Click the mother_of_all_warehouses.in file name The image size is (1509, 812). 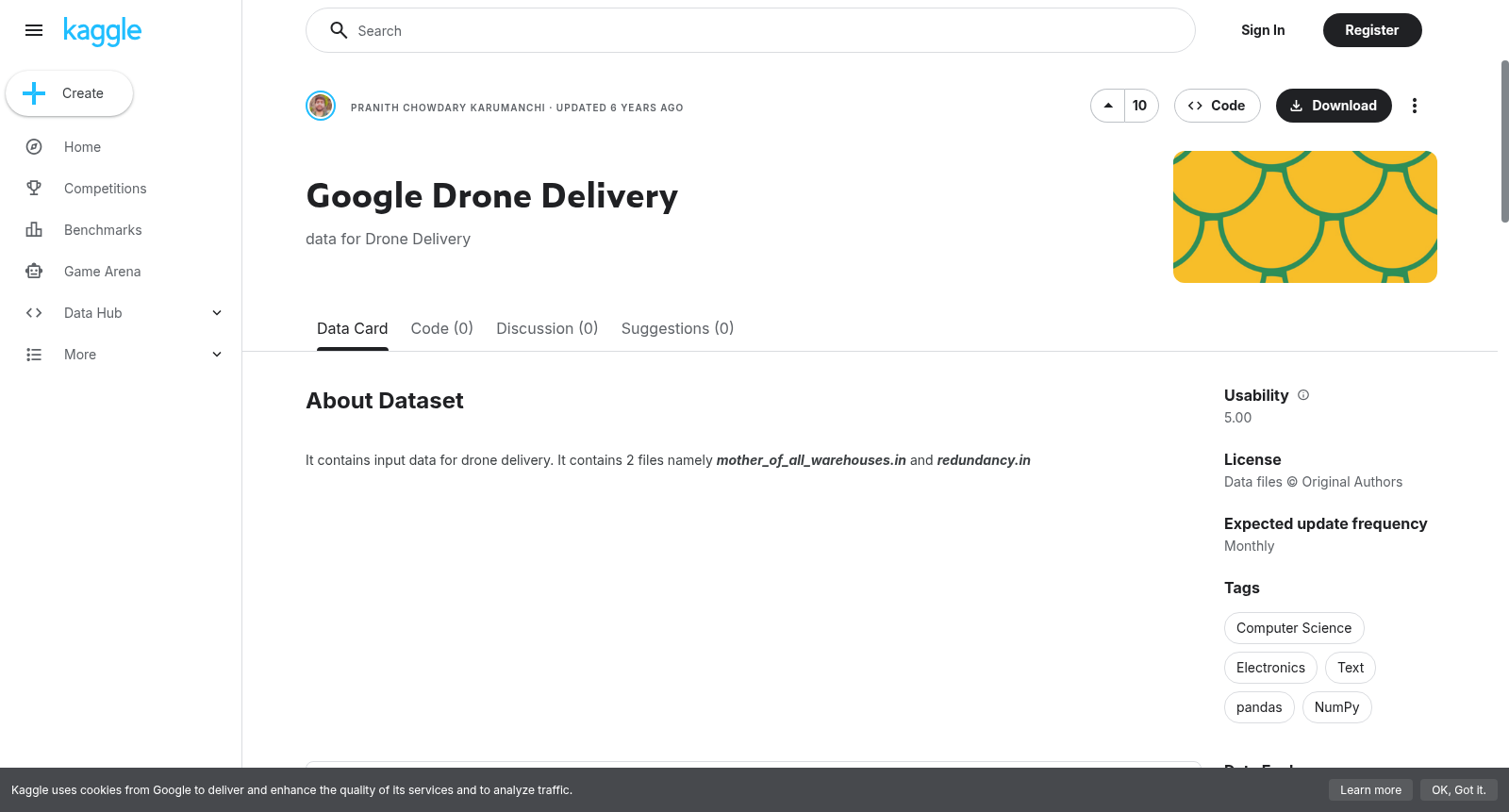[x=811, y=460]
